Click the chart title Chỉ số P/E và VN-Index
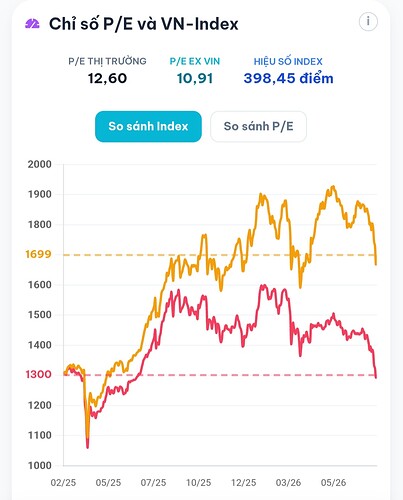 (144, 24)
